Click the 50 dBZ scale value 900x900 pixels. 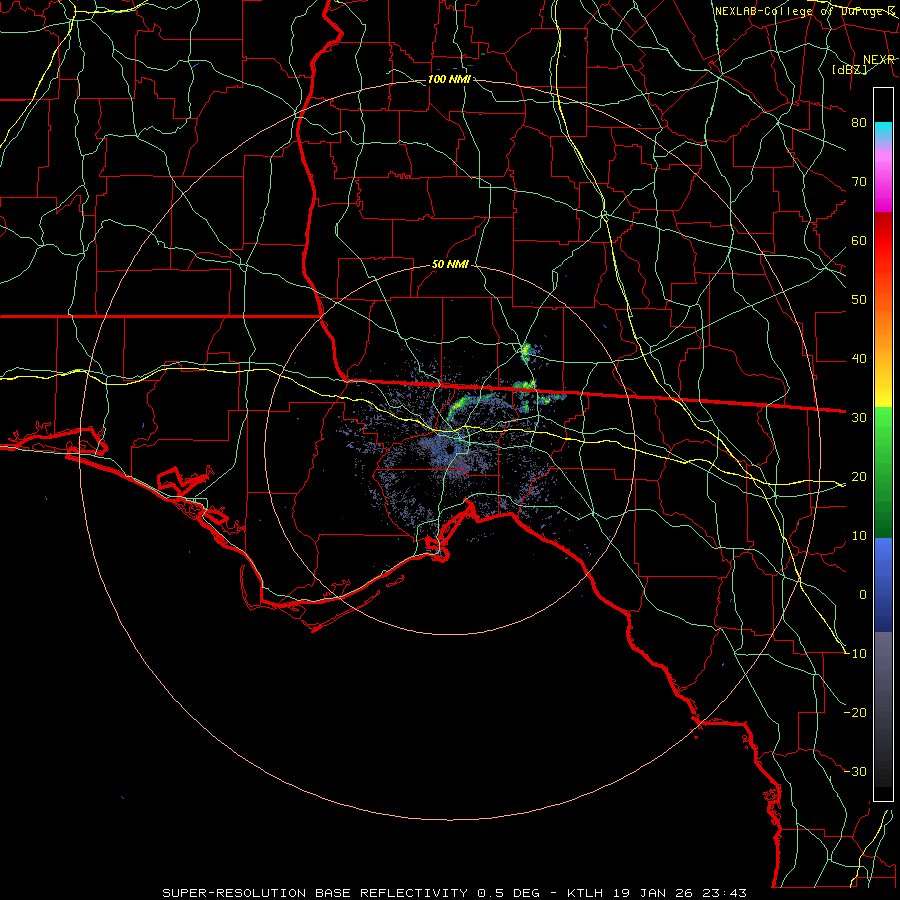click(x=859, y=300)
